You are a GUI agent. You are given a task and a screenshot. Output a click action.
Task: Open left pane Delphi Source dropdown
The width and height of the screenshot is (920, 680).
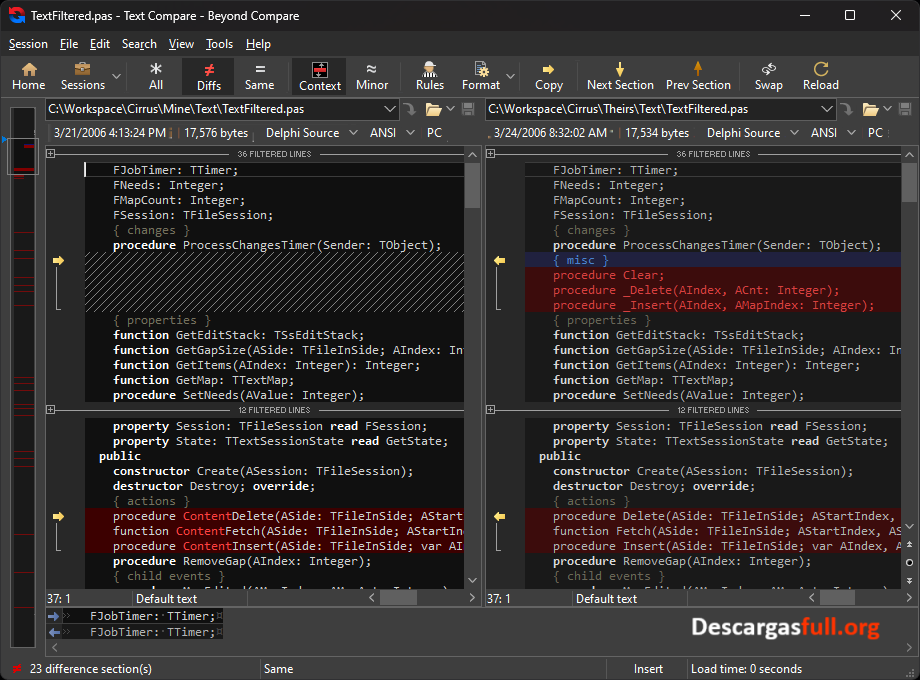point(307,133)
